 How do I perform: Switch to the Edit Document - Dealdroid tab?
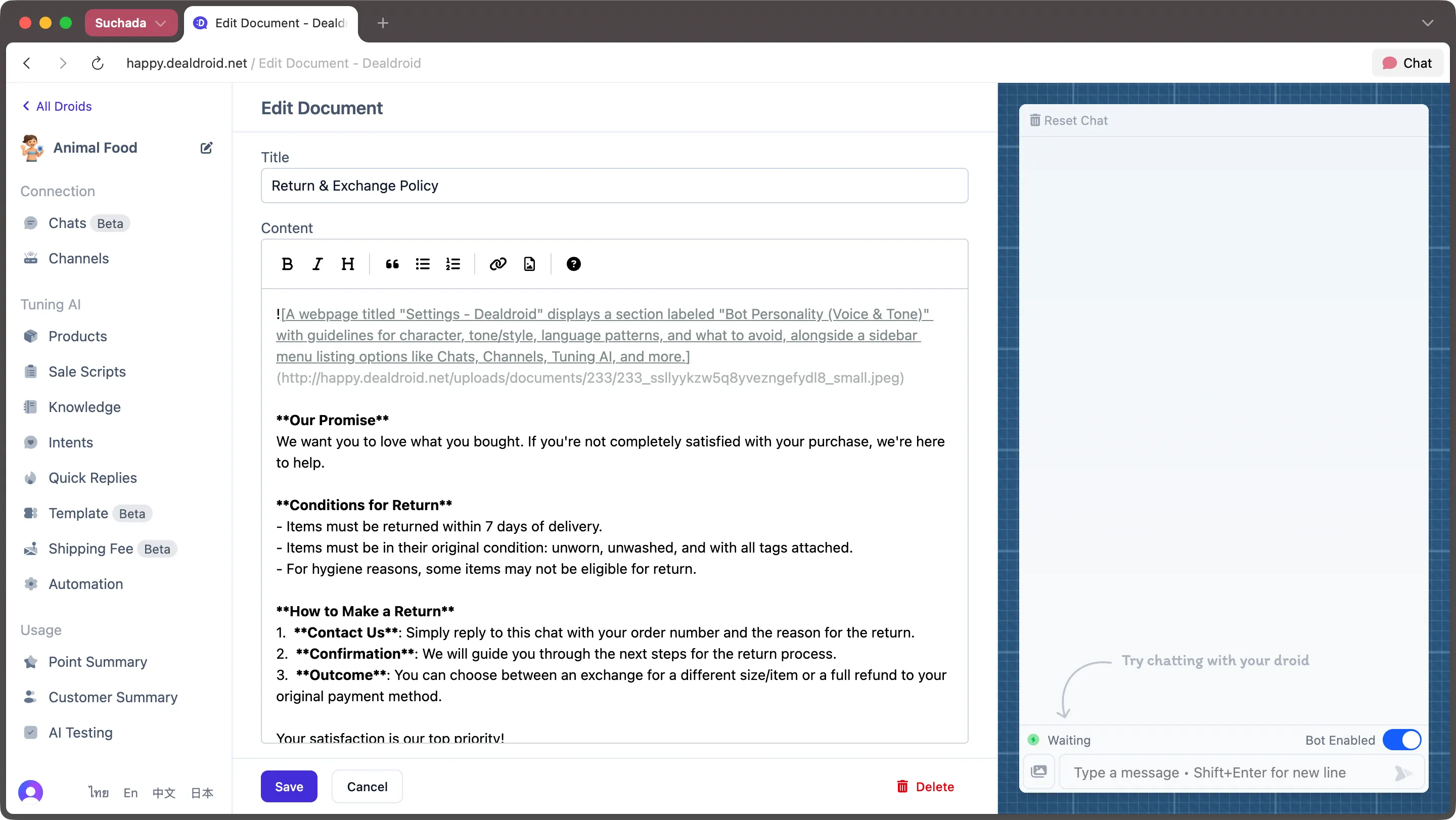270,23
